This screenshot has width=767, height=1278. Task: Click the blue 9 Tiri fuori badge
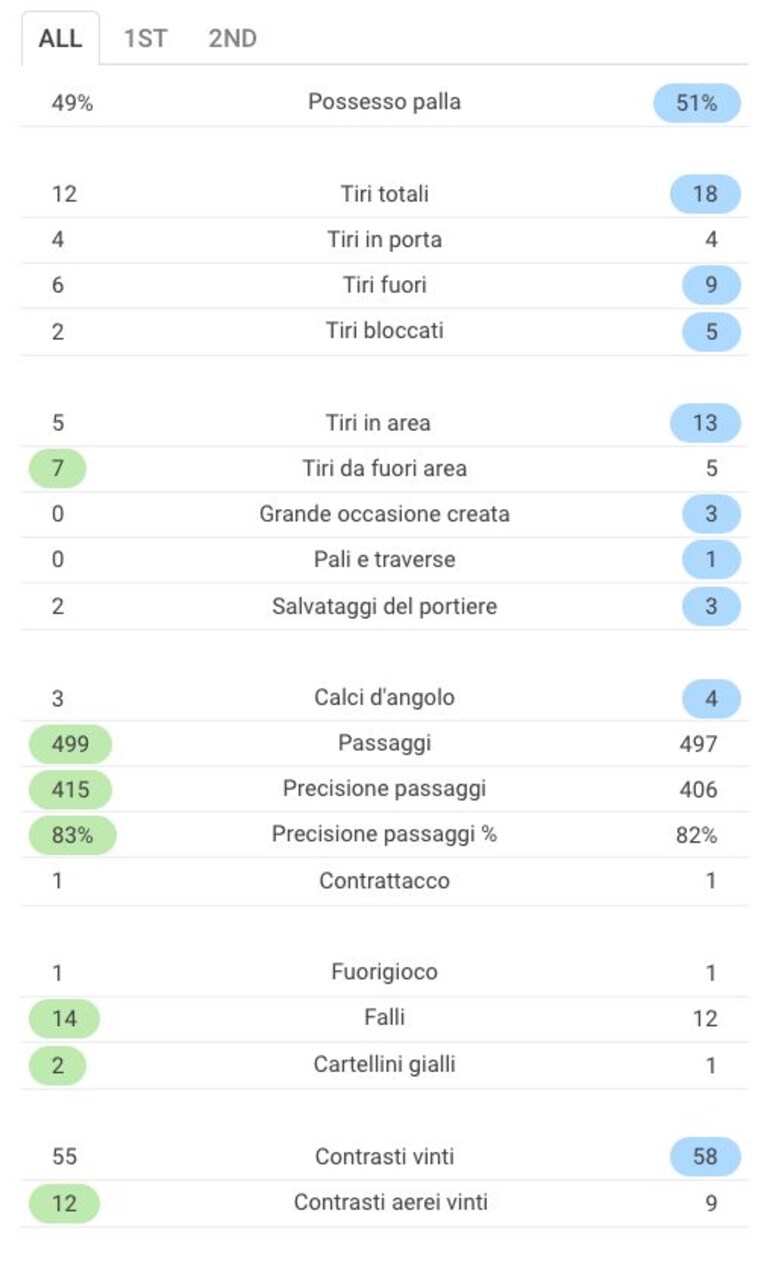pos(711,285)
